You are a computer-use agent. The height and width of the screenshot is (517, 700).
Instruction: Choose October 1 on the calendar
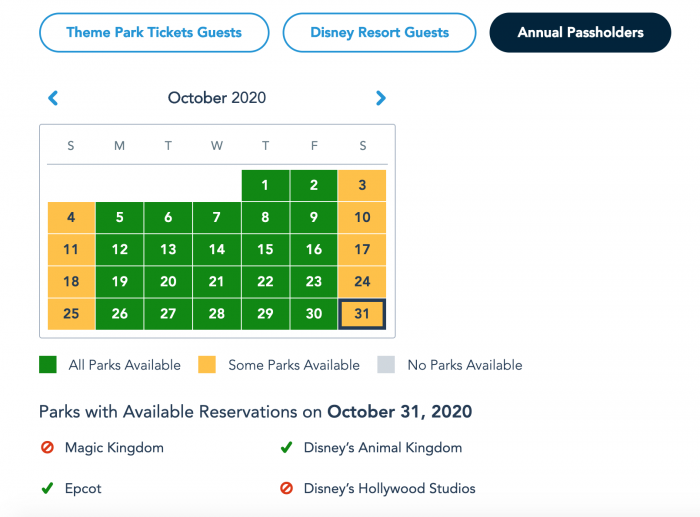pos(265,185)
